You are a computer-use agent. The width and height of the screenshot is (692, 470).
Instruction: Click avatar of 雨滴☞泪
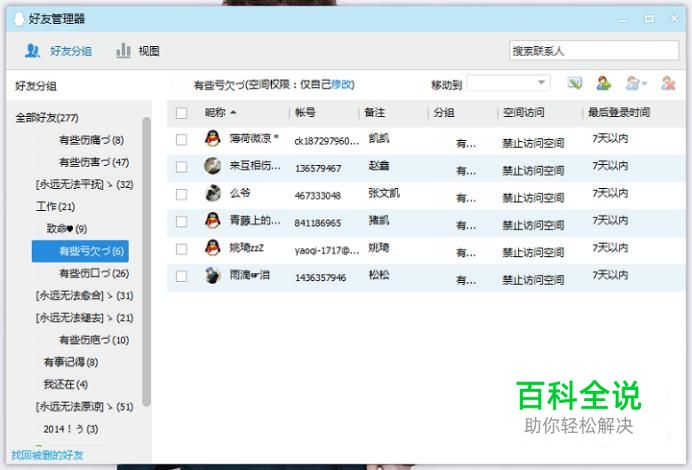(213, 275)
